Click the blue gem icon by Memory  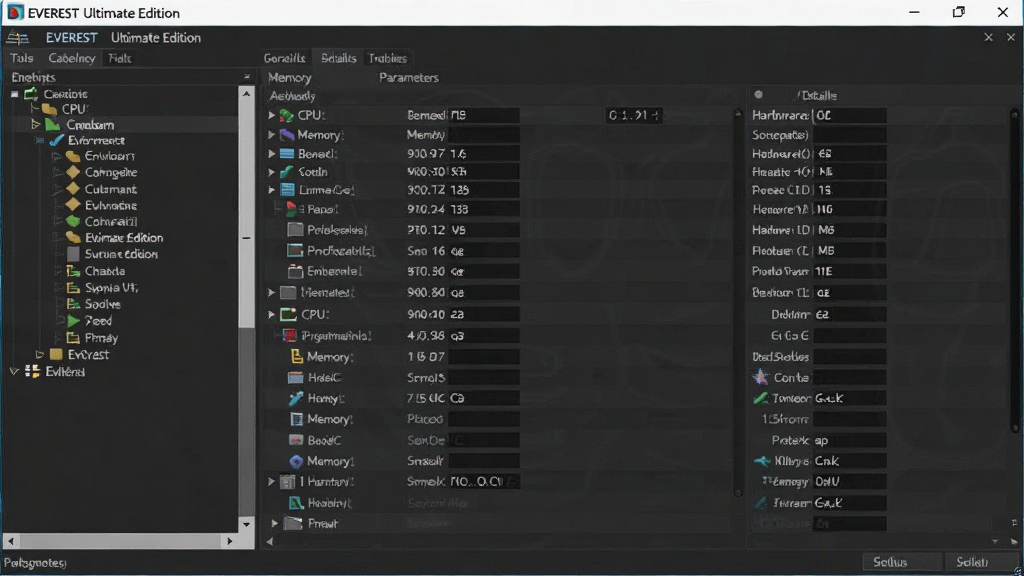click(296, 461)
